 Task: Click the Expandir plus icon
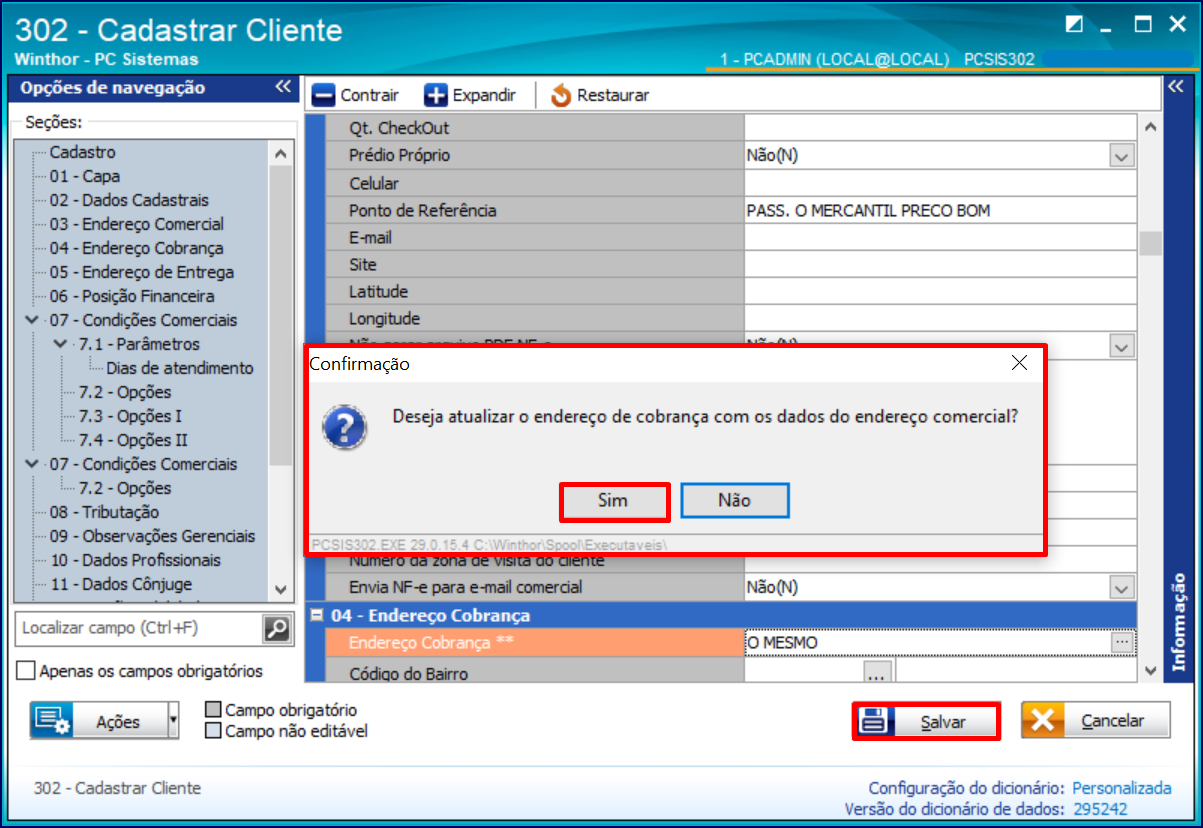(x=436, y=96)
